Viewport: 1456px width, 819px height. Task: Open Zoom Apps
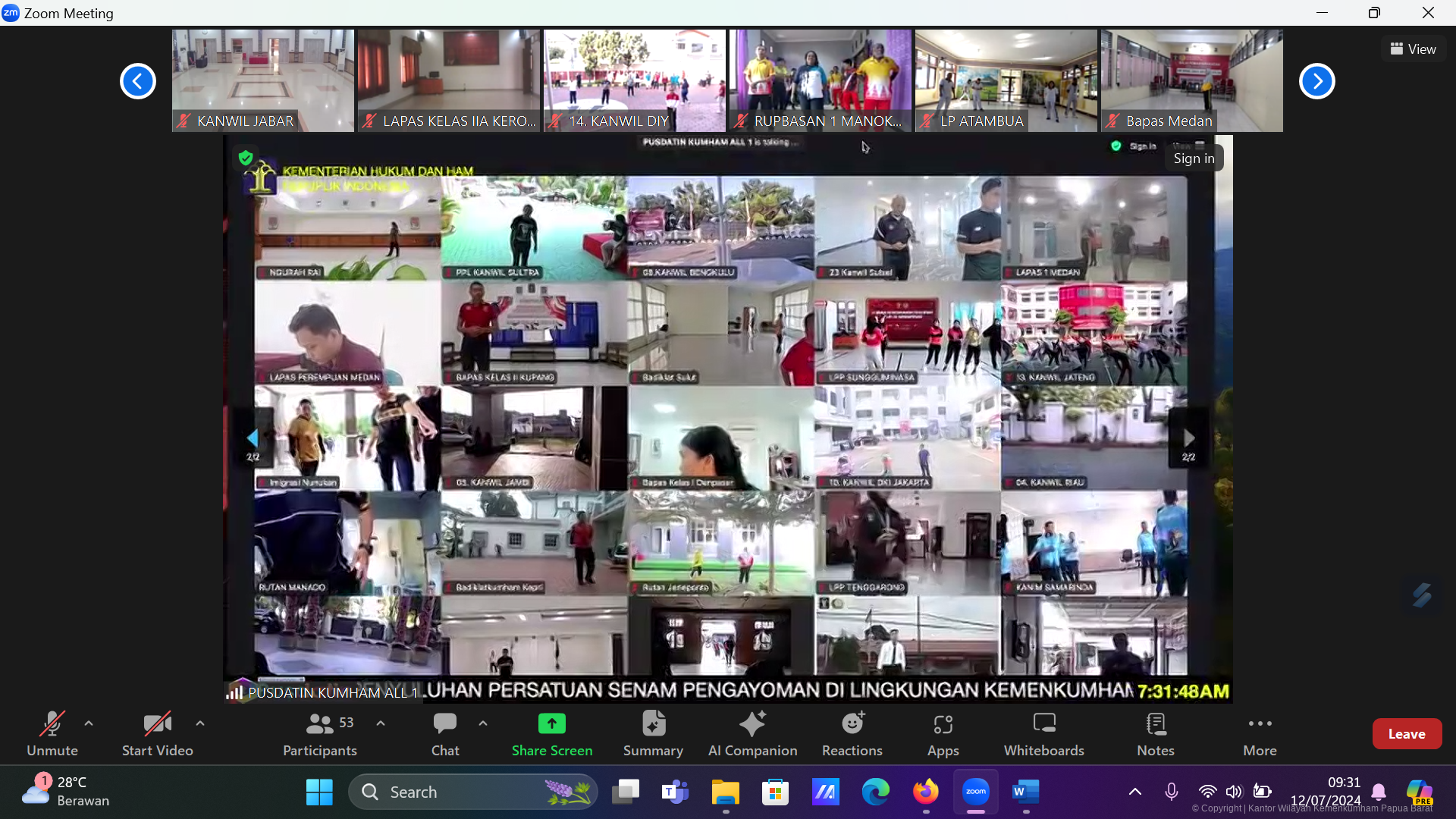click(943, 733)
